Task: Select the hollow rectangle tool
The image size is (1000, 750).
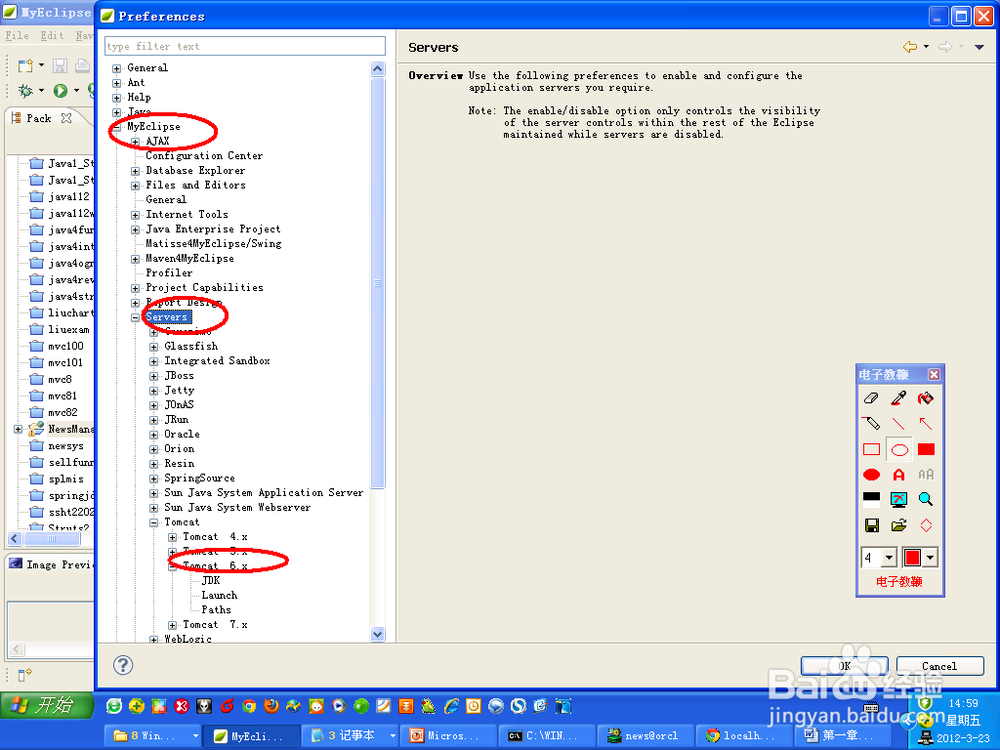Action: coord(871,449)
